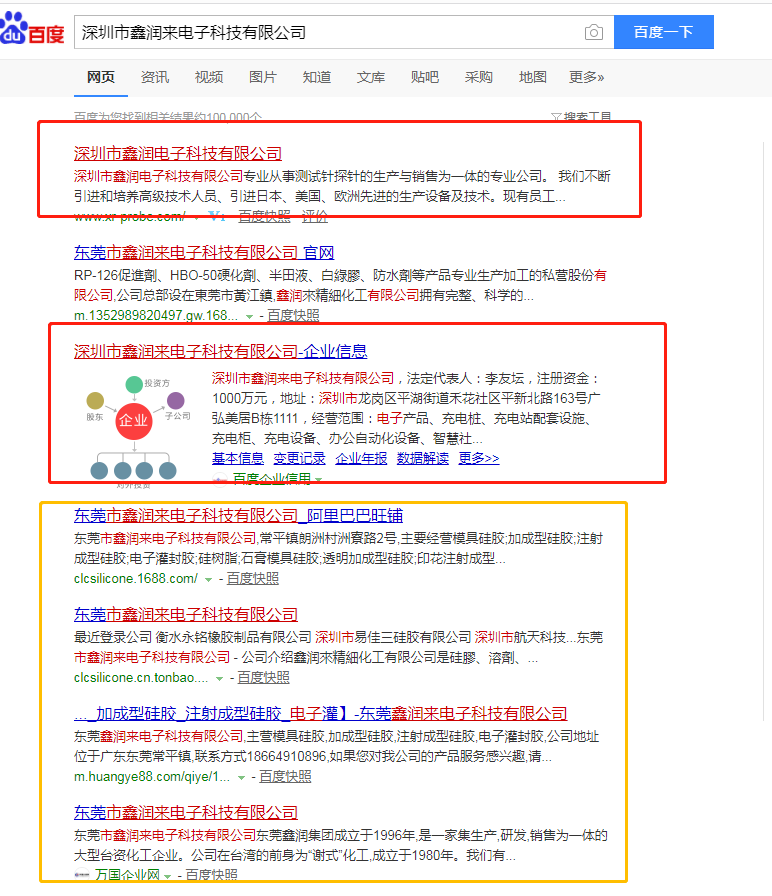This screenshot has height=896, width=772.
Task: Click the m.huangye88.com/qiye URL
Action: 152,777
